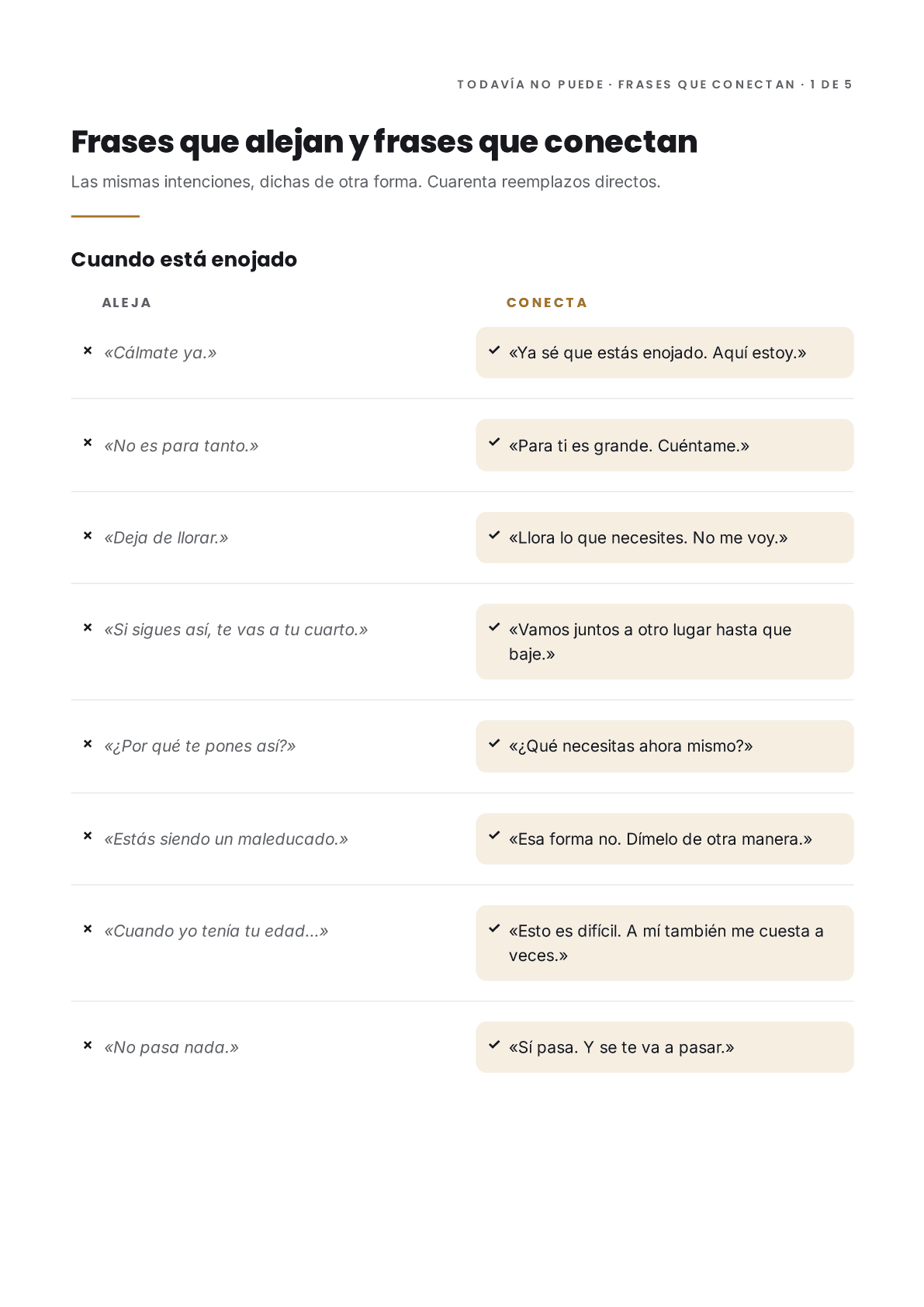Click the checkmark beside «¿Qué necesitas ahora mismo?»
The height and width of the screenshot is (1307, 924).
point(494,744)
